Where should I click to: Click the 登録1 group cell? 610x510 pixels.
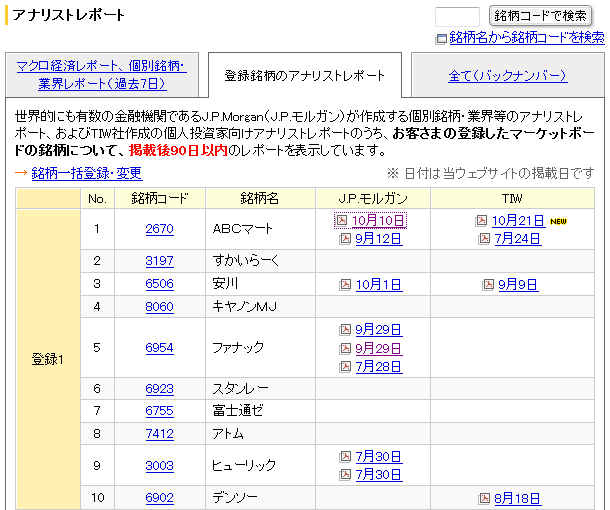(x=48, y=359)
